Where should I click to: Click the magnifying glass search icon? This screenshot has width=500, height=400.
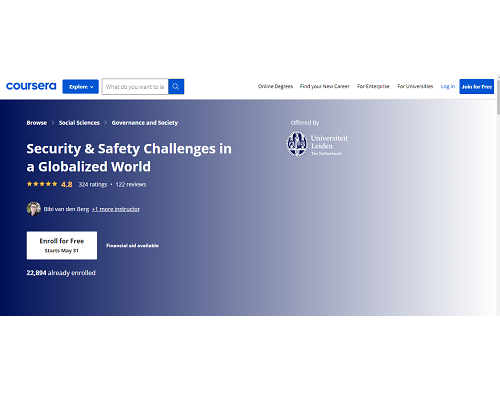point(176,87)
